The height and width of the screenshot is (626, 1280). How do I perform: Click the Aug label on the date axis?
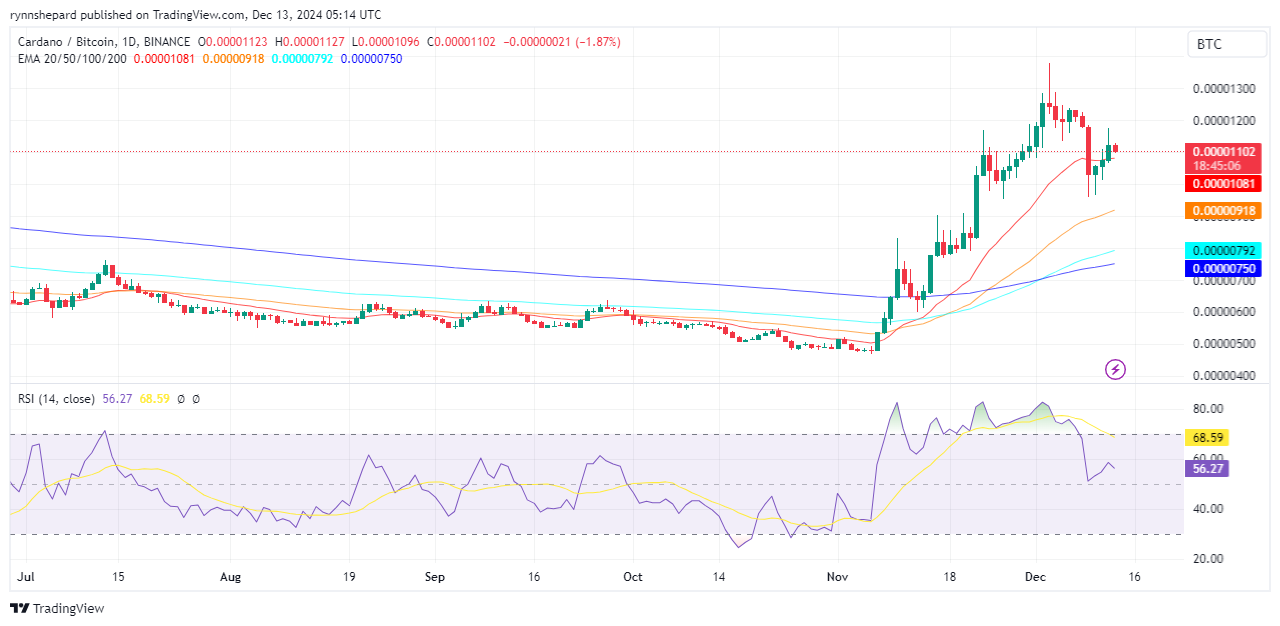click(231, 577)
